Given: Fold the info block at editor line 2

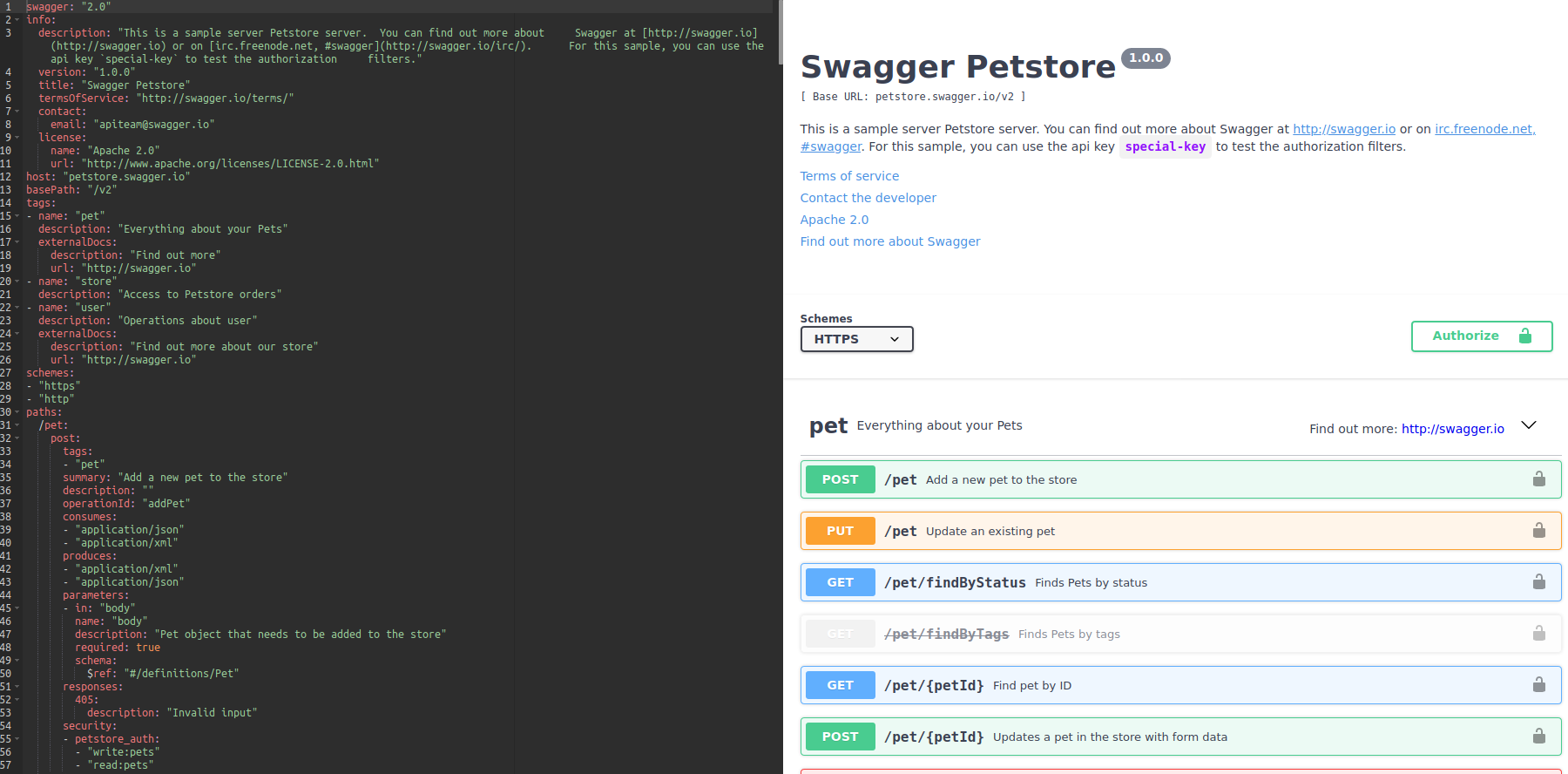Looking at the screenshot, I should (17, 20).
